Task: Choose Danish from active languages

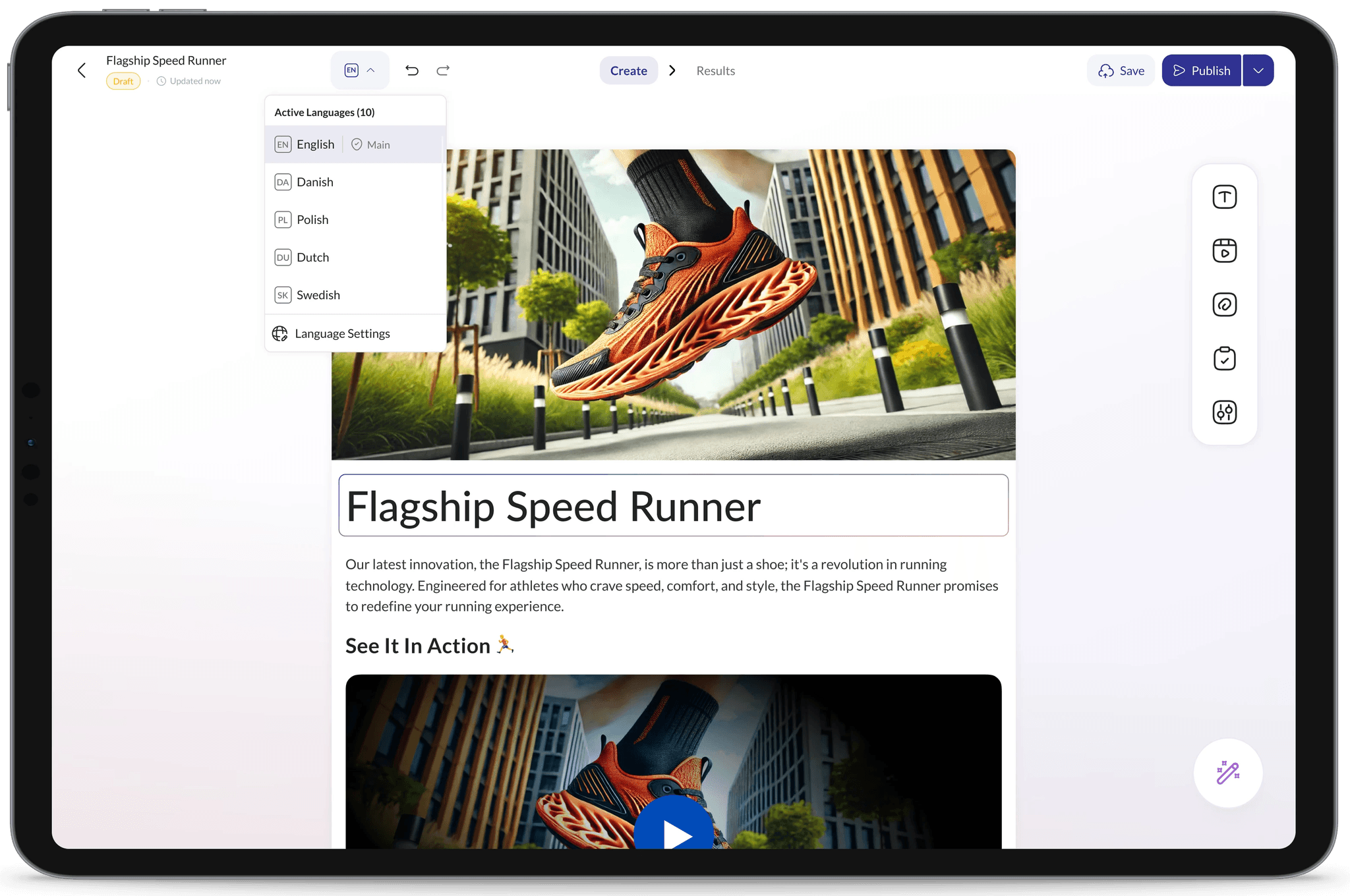Action: point(315,182)
